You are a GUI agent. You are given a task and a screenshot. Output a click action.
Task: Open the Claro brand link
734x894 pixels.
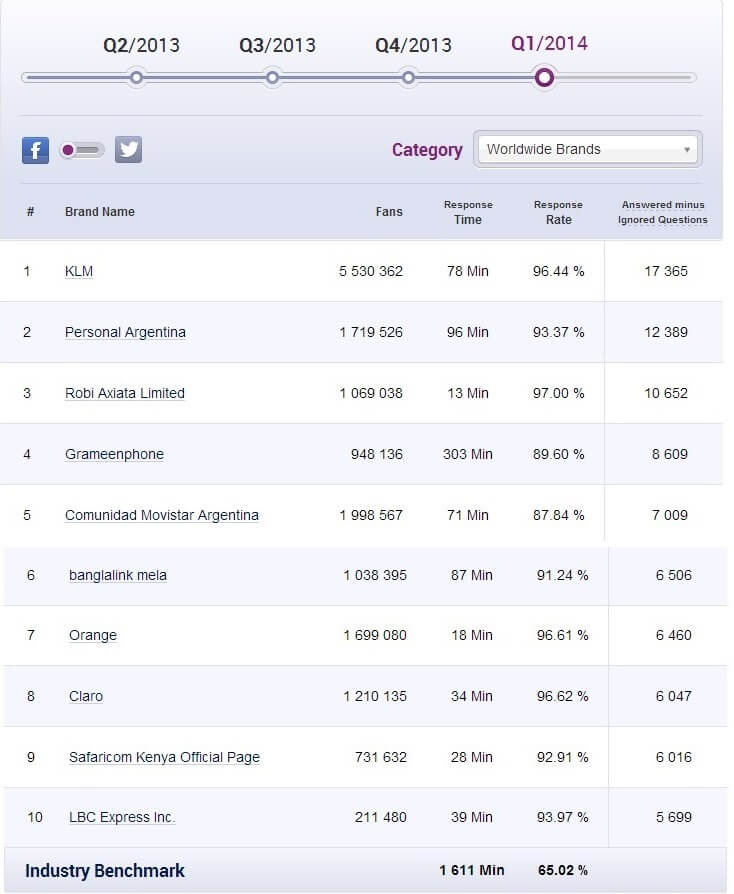86,696
